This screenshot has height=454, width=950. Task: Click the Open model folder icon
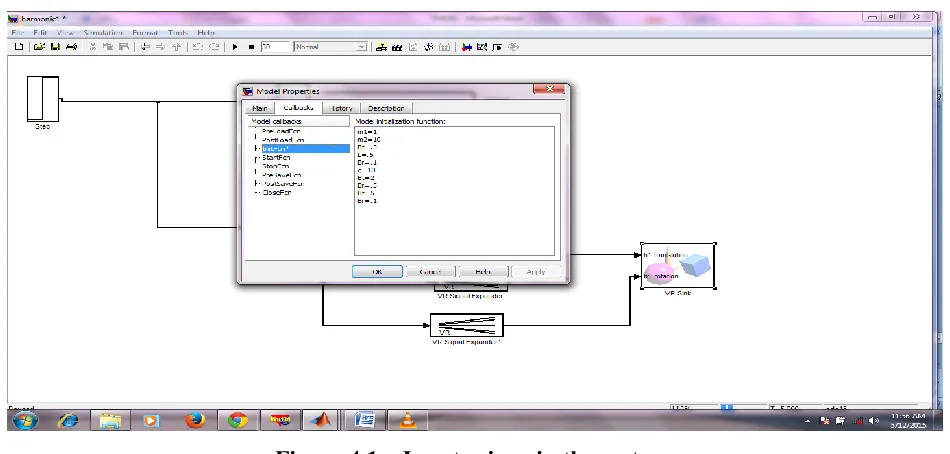click(39, 47)
